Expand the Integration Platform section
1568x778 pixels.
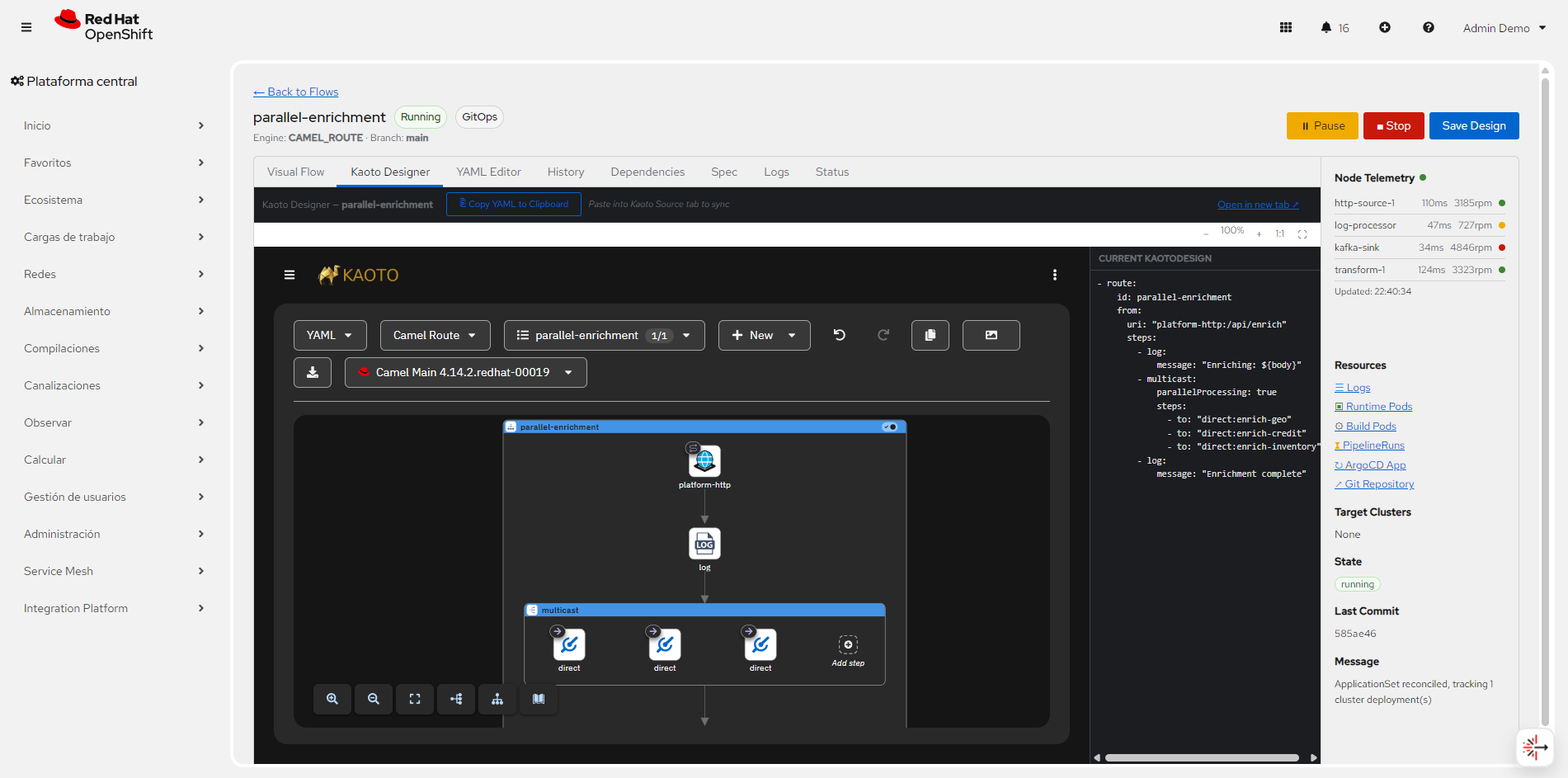click(x=114, y=608)
